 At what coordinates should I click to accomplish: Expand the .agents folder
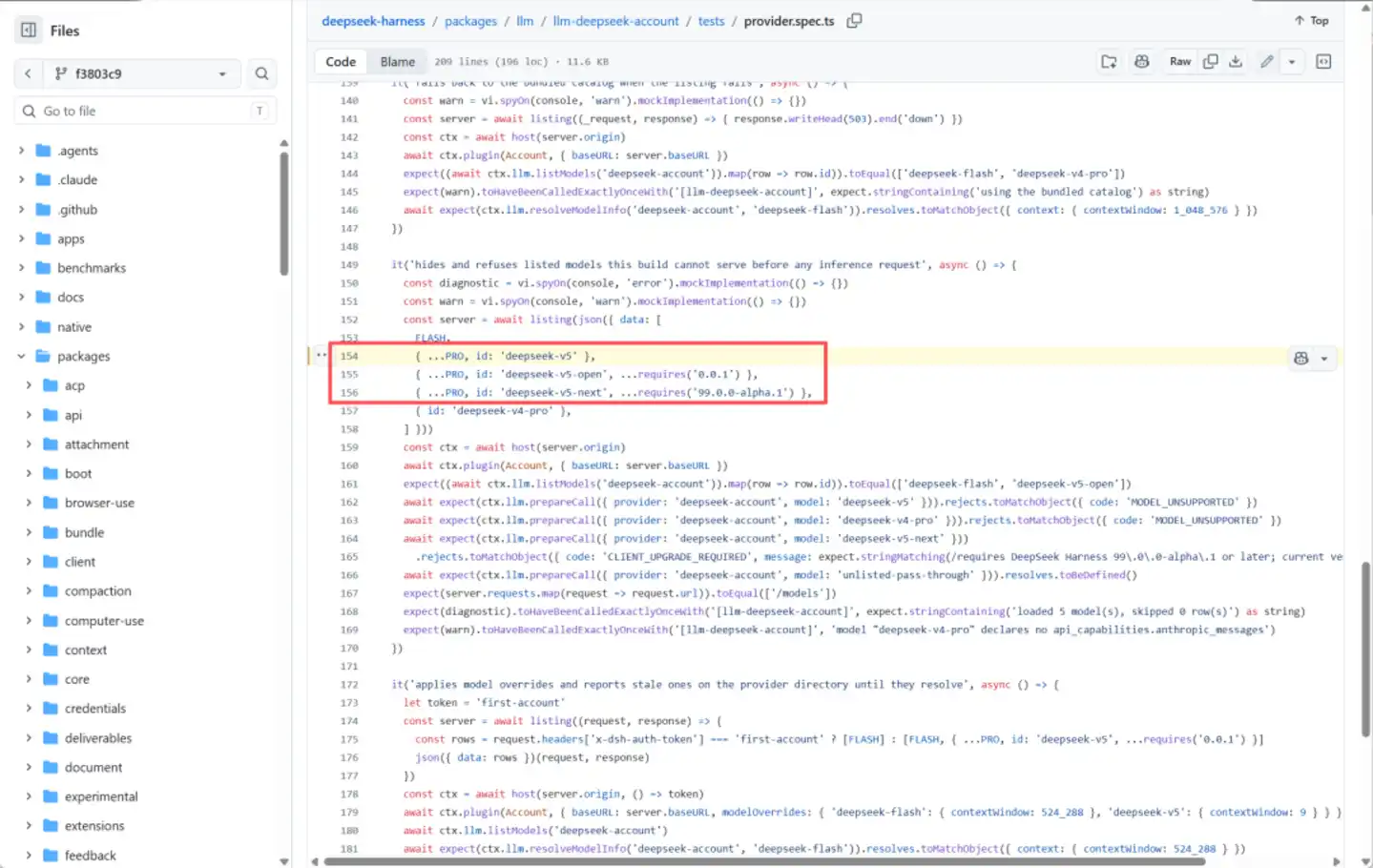[21, 151]
